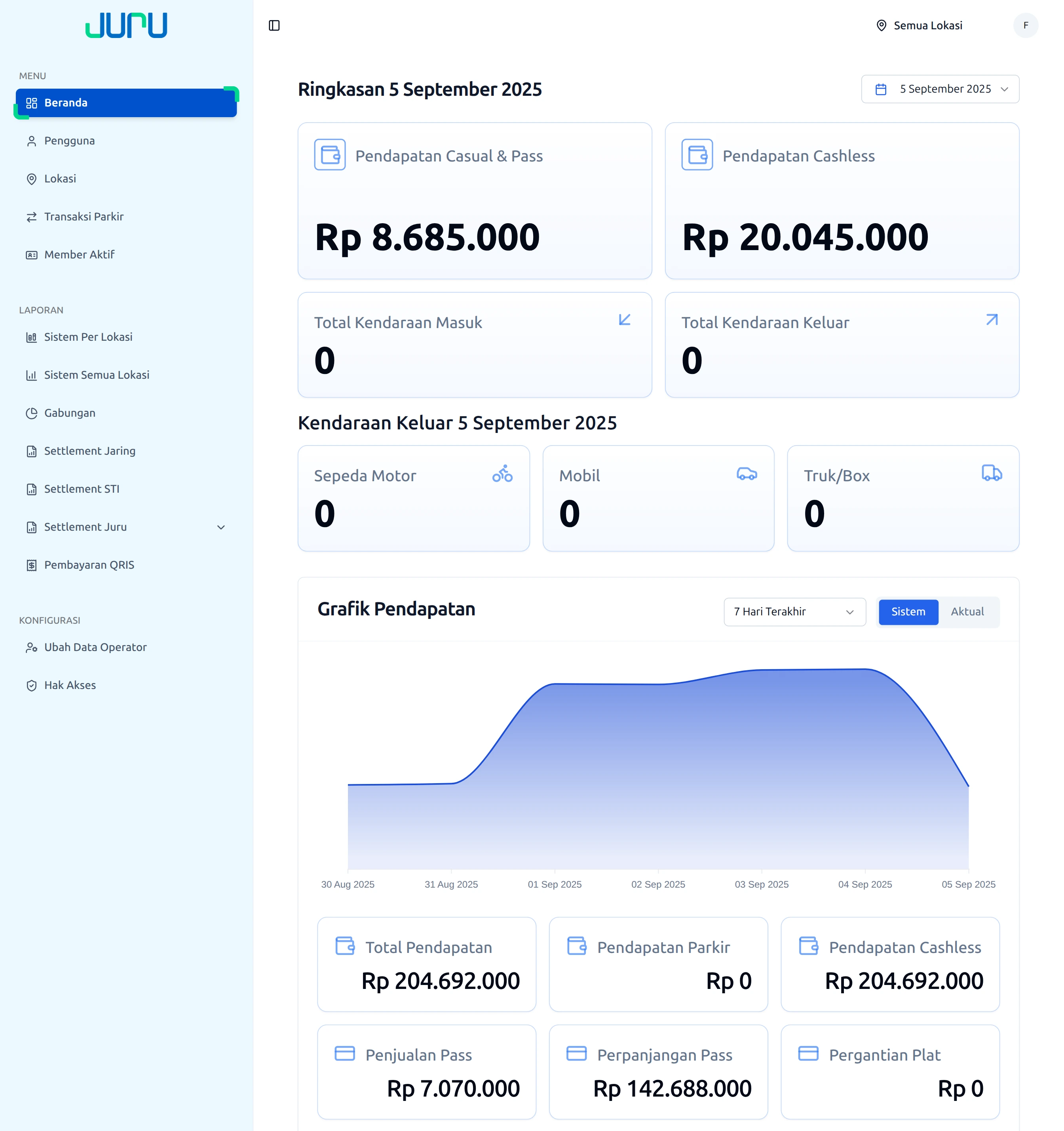Click the calendar icon in date picker

(x=881, y=89)
